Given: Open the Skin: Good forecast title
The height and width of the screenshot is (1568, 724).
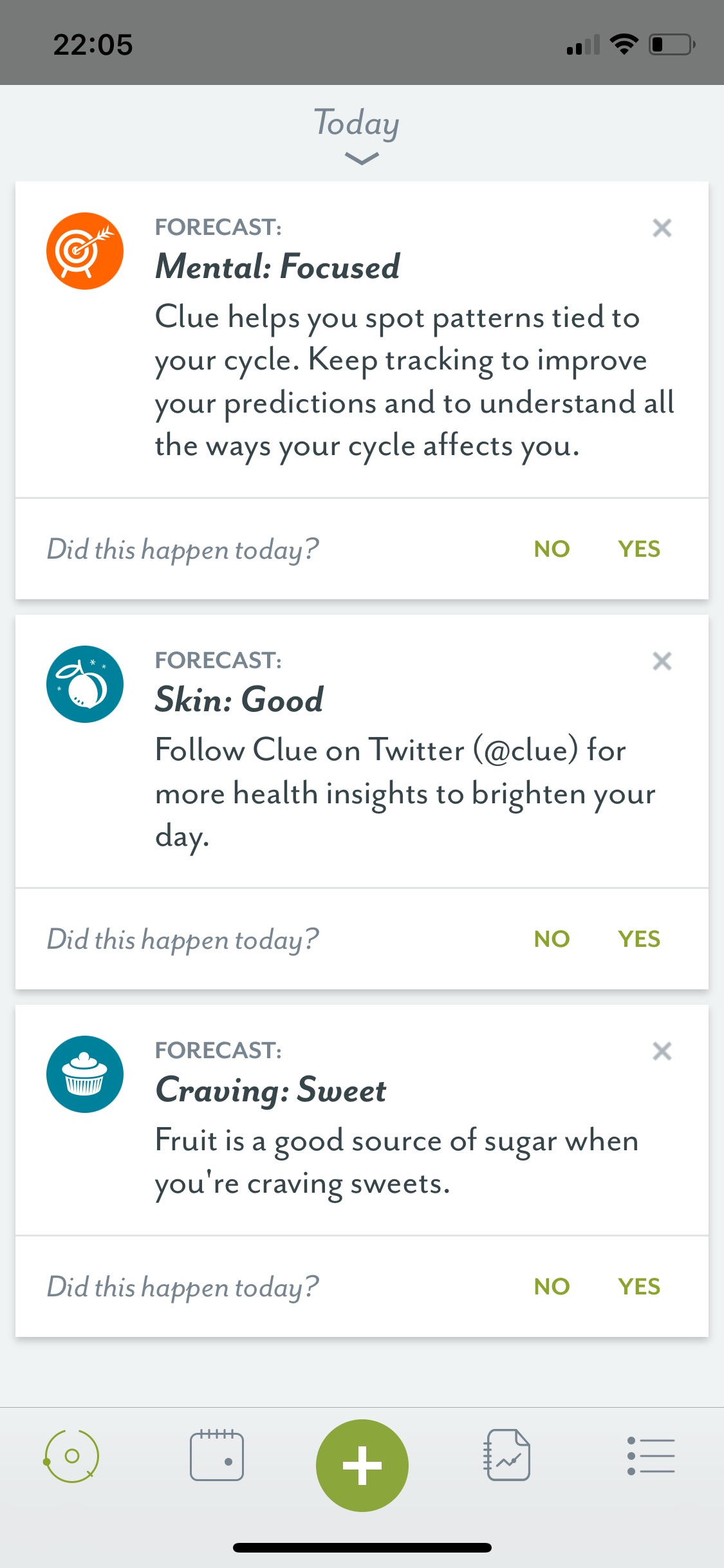Looking at the screenshot, I should 239,700.
